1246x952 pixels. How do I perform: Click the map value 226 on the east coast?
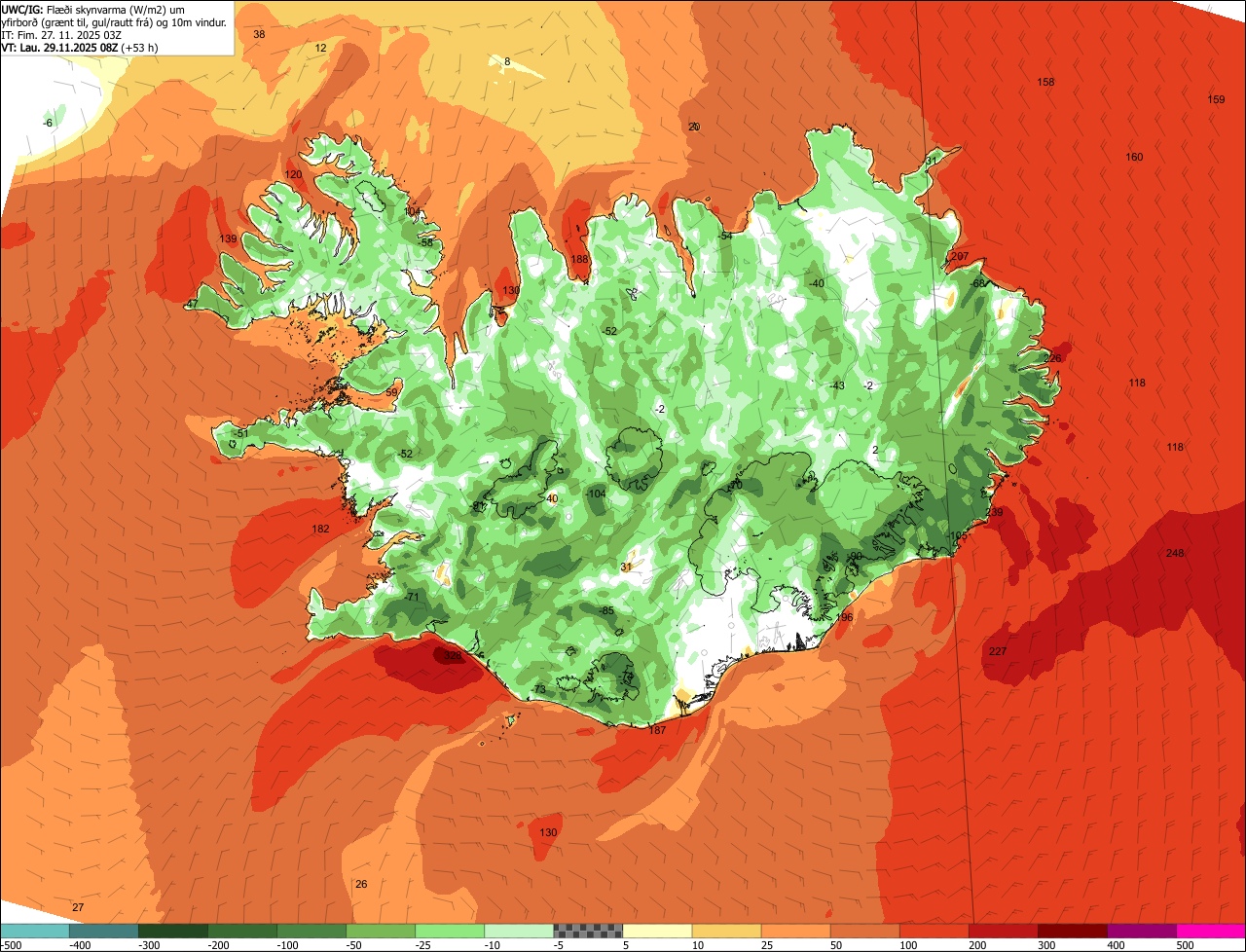[x=1052, y=358]
